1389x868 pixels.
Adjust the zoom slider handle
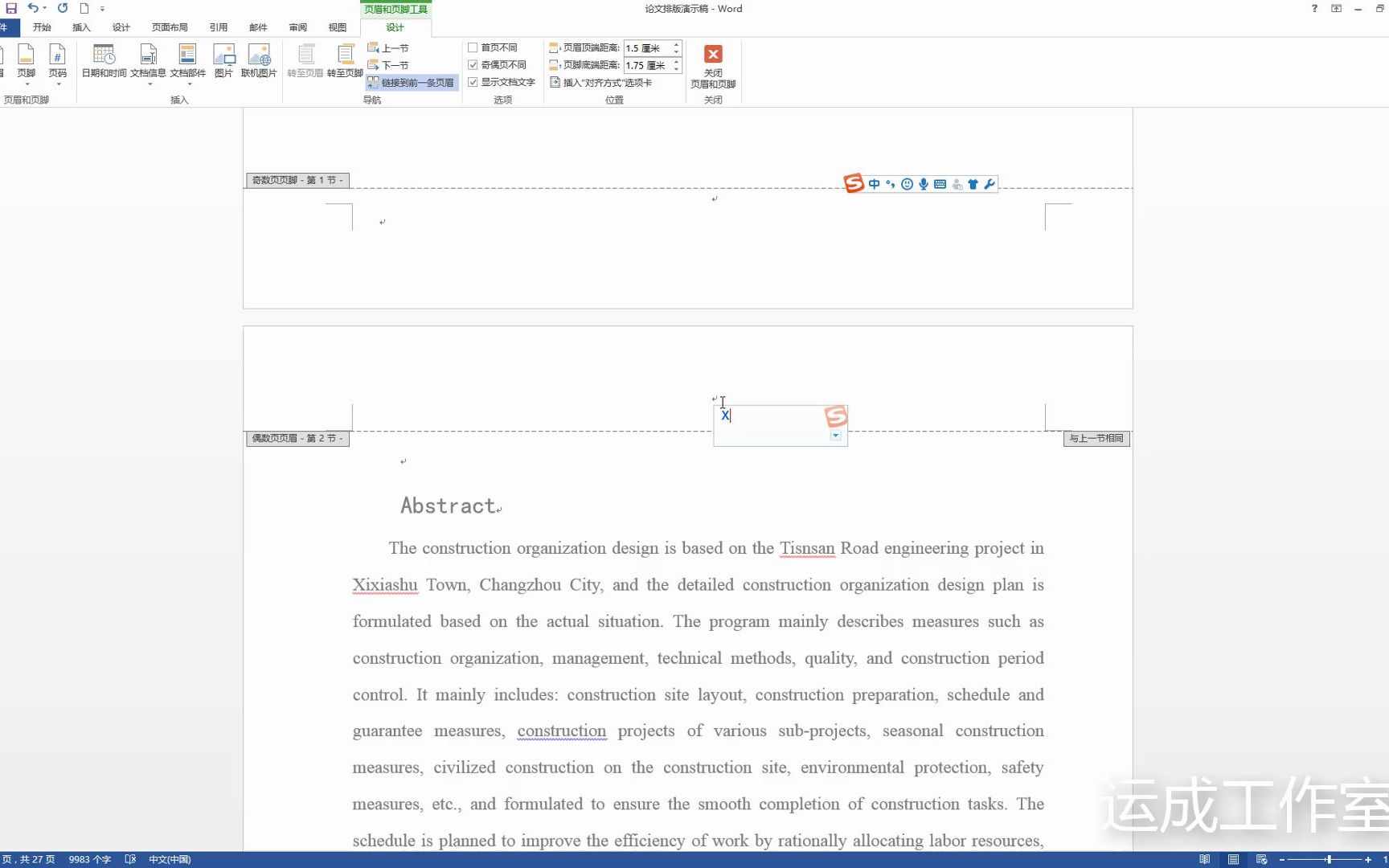tap(1329, 859)
